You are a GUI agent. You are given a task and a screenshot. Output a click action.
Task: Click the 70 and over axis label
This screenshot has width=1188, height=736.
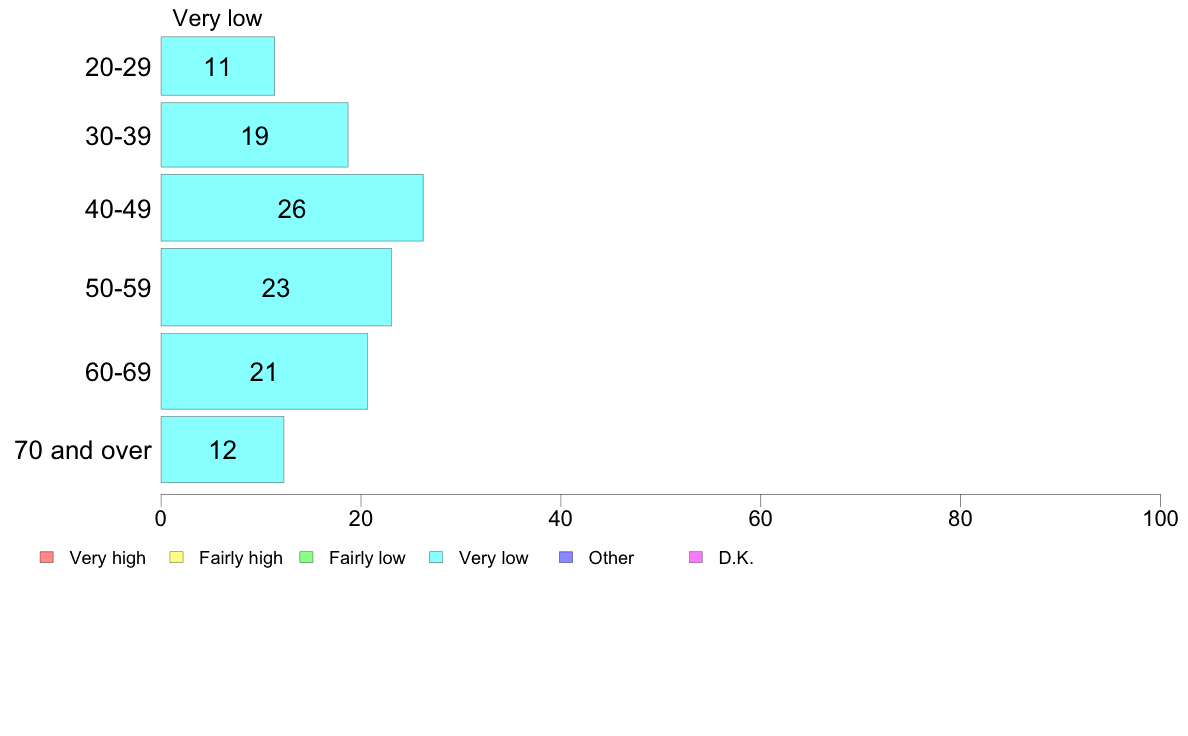pos(83,450)
